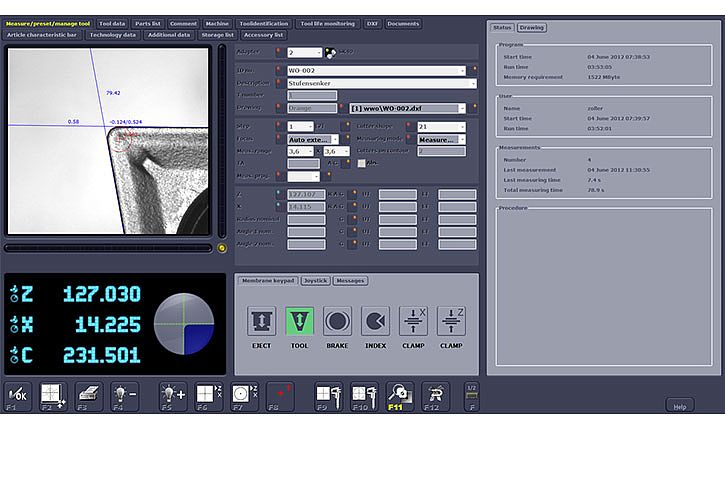Click the F1 OK checkmark icon
The width and height of the screenshot is (725, 480).
(18, 397)
